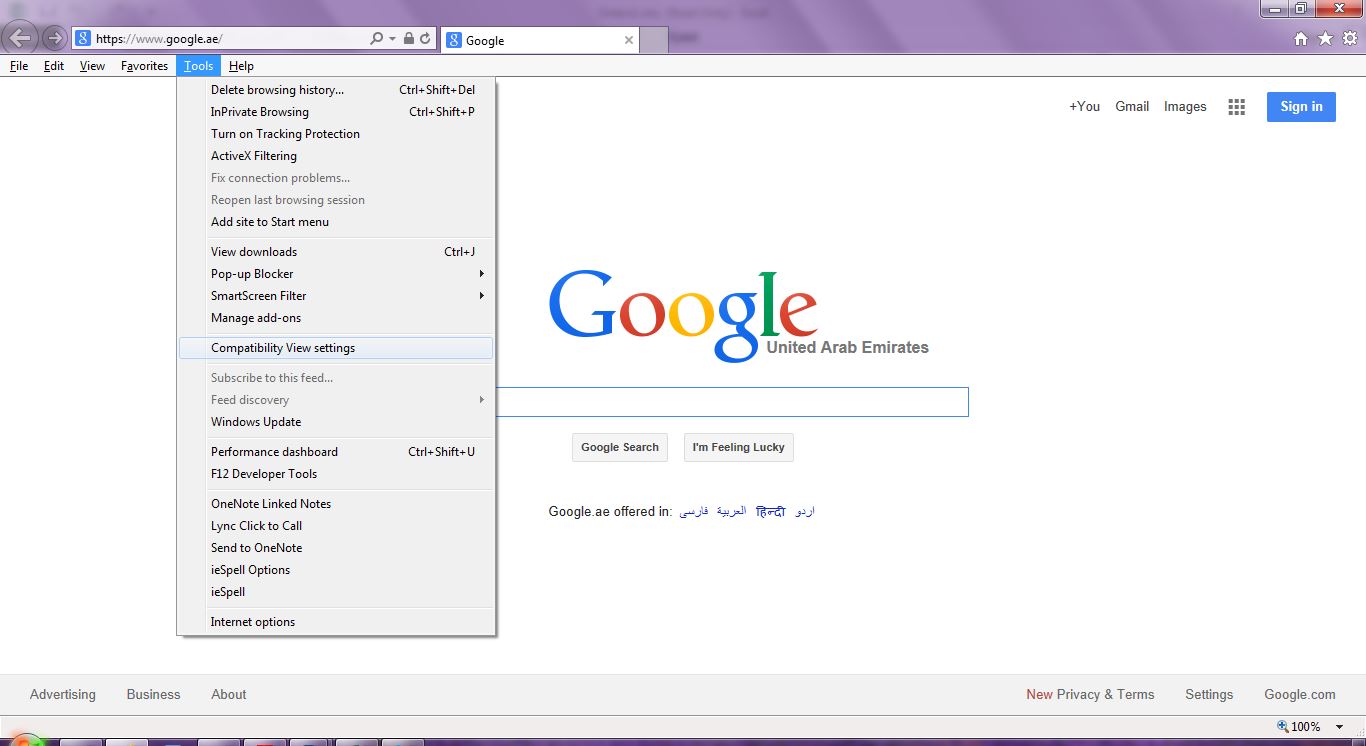Viewport: 1366px width, 746px height.
Task: Switch Google to Hindi language link
Action: 771,511
